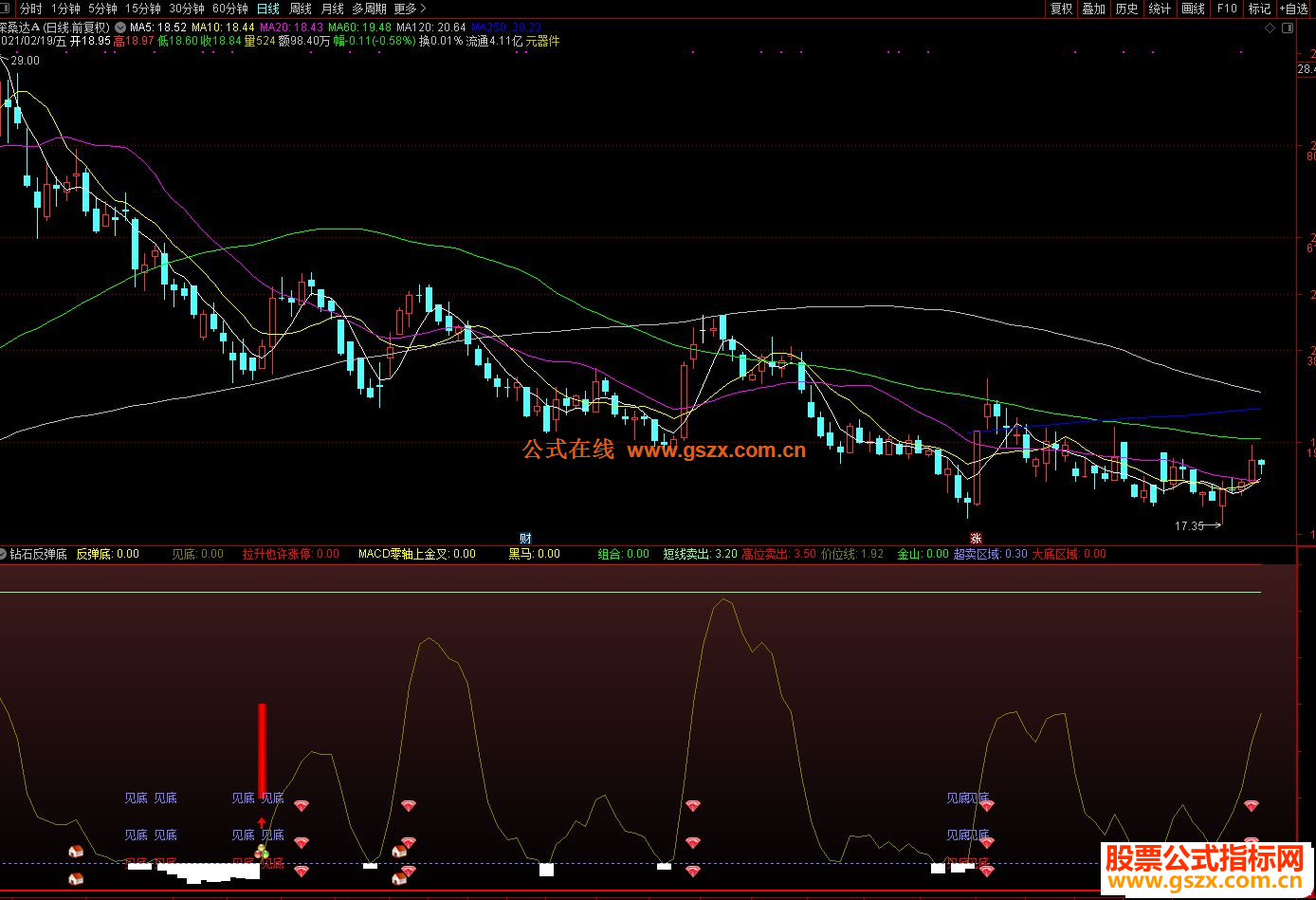
Task: Select the 30分钟 period tab
Action: tap(187, 9)
